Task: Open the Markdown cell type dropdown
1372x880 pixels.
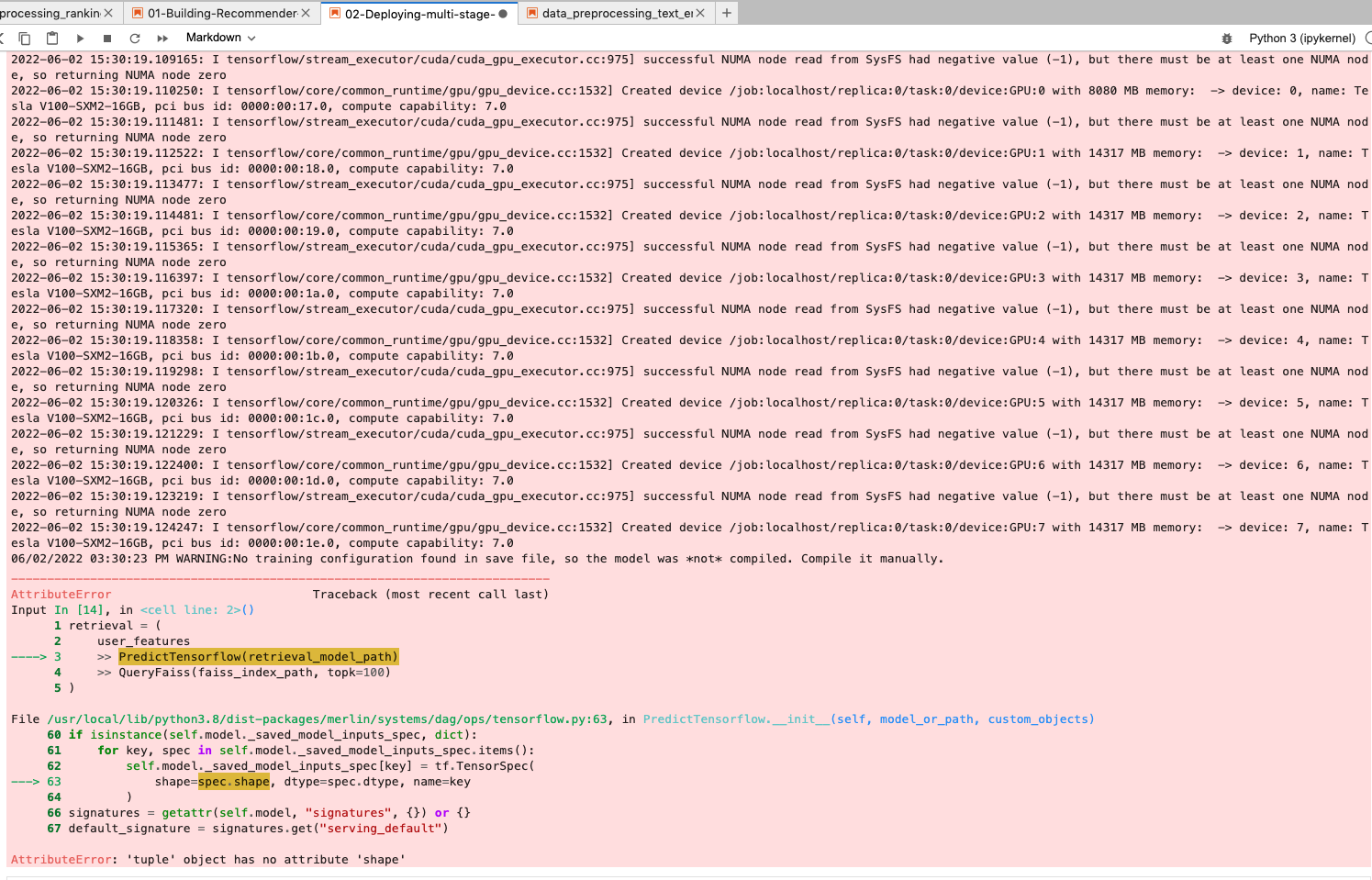Action: point(219,38)
